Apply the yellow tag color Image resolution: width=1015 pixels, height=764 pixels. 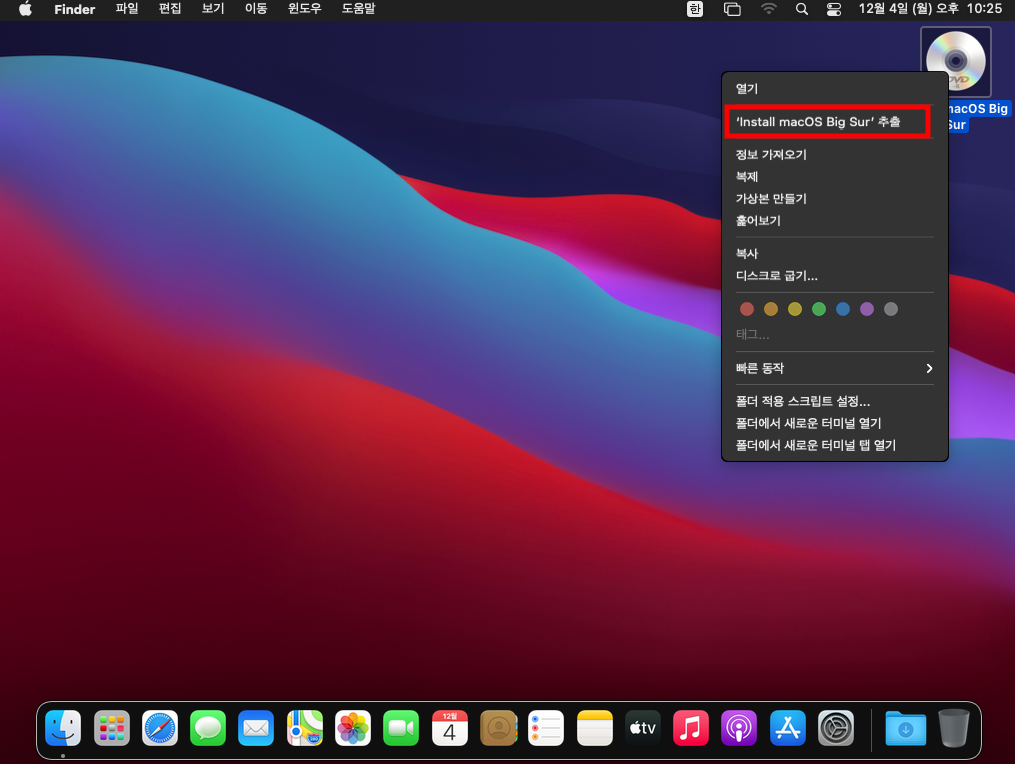(795, 309)
